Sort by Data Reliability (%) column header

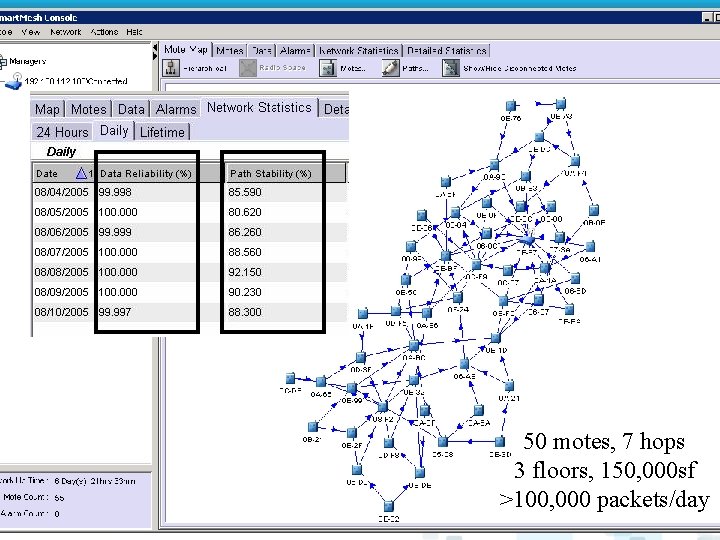tap(146, 174)
